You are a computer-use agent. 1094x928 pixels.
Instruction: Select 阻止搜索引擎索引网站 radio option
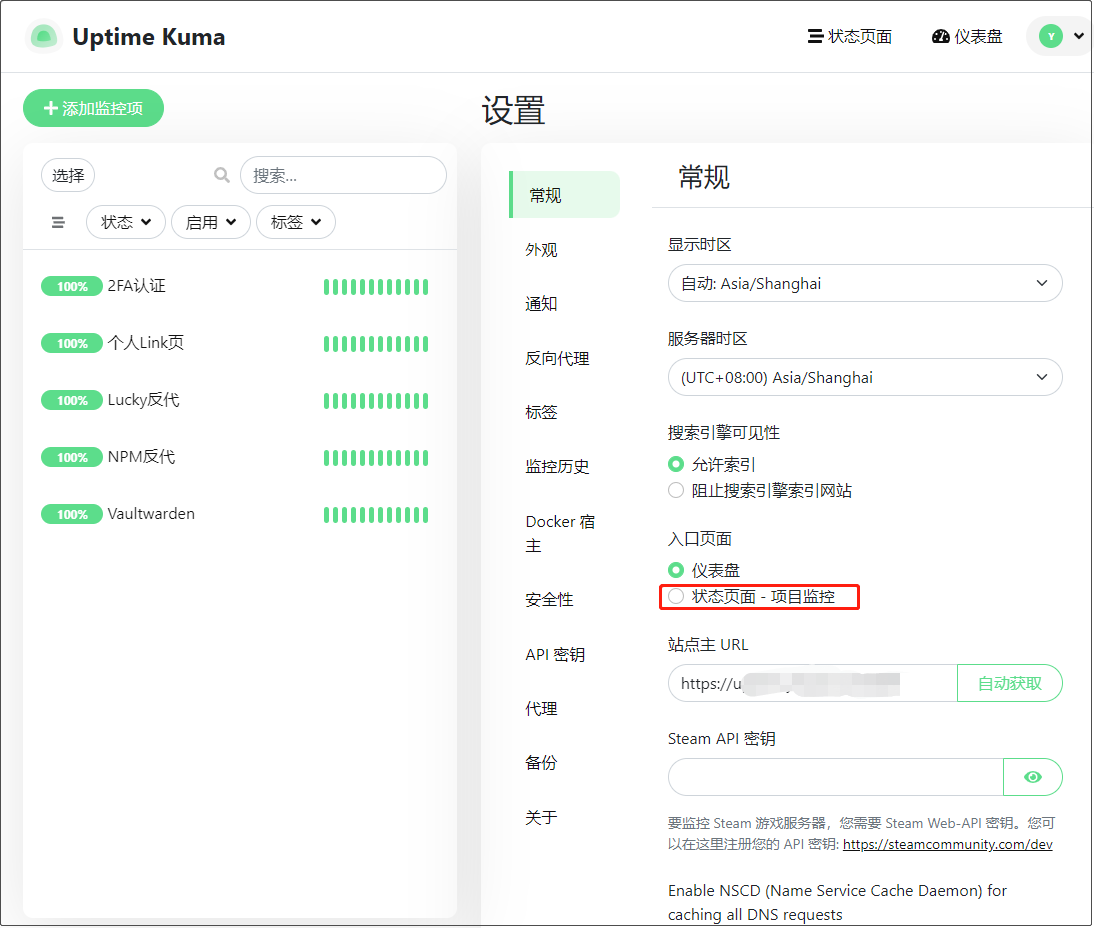click(676, 491)
